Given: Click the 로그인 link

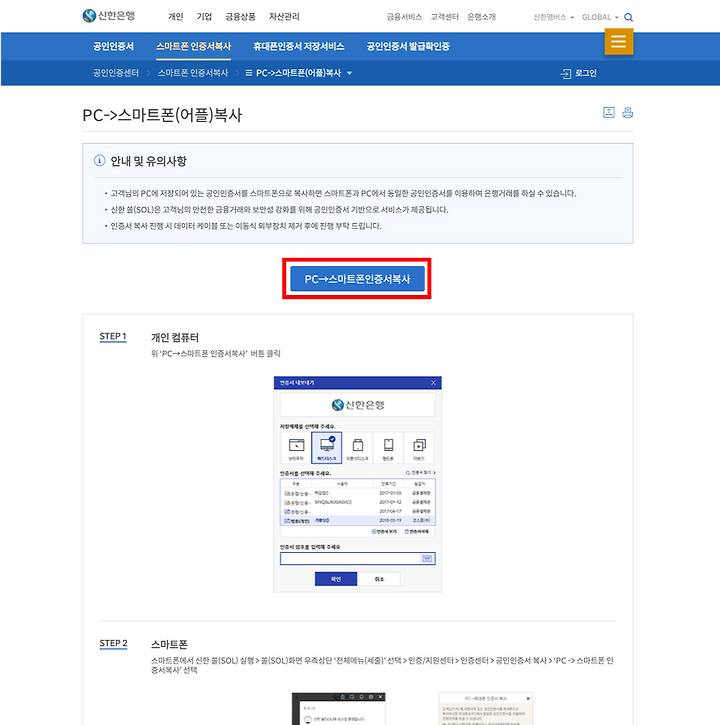Looking at the screenshot, I should click(x=585, y=73).
